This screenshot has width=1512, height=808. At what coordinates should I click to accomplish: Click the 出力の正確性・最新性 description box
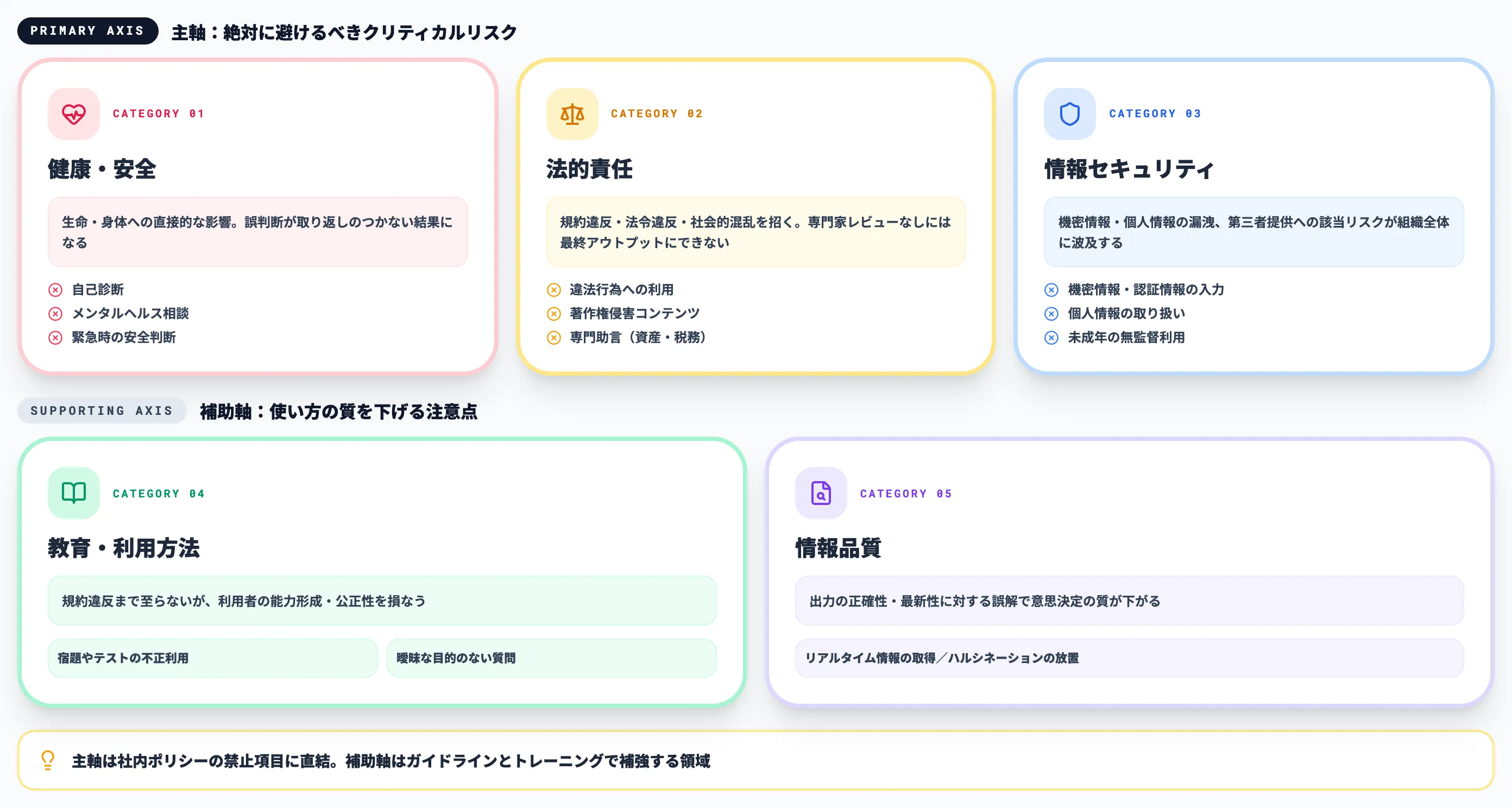tap(1129, 601)
